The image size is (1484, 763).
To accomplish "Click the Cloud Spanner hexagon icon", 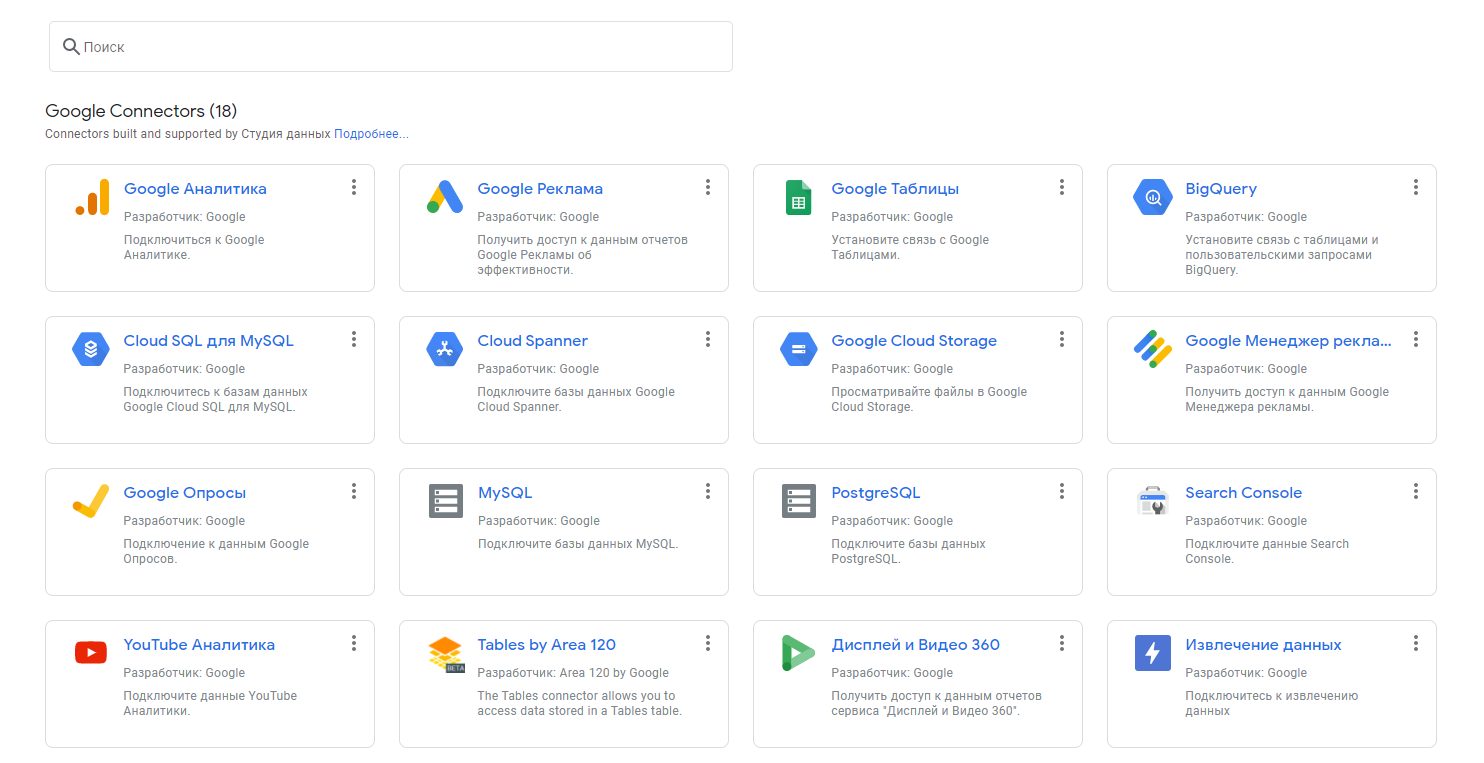I will point(444,350).
